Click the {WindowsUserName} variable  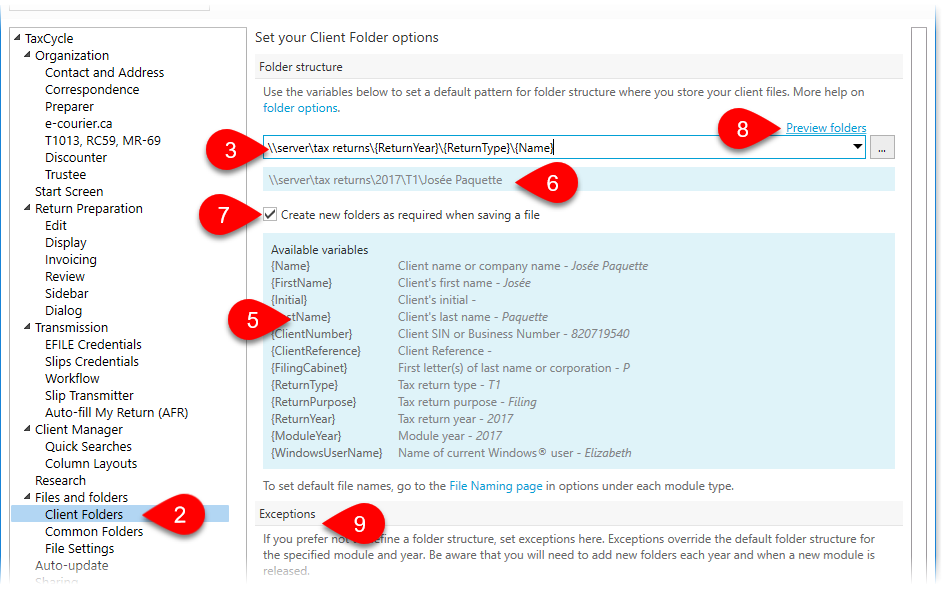[x=326, y=453]
